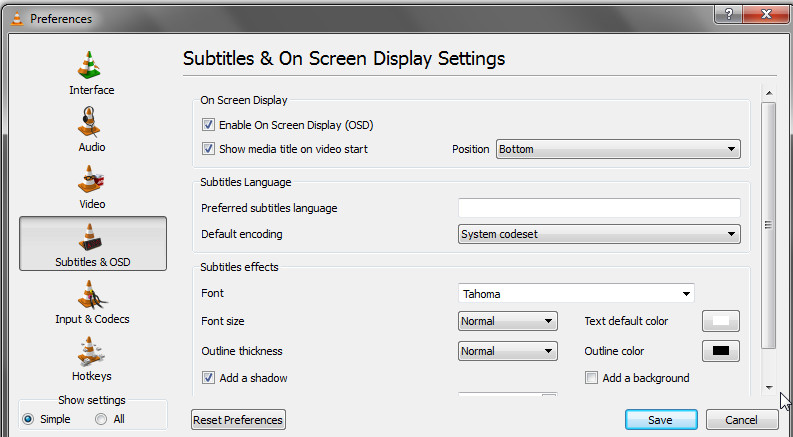Screen dimensions: 793x437
Task: Open Input & Codecs cone icon
Action: 92,295
